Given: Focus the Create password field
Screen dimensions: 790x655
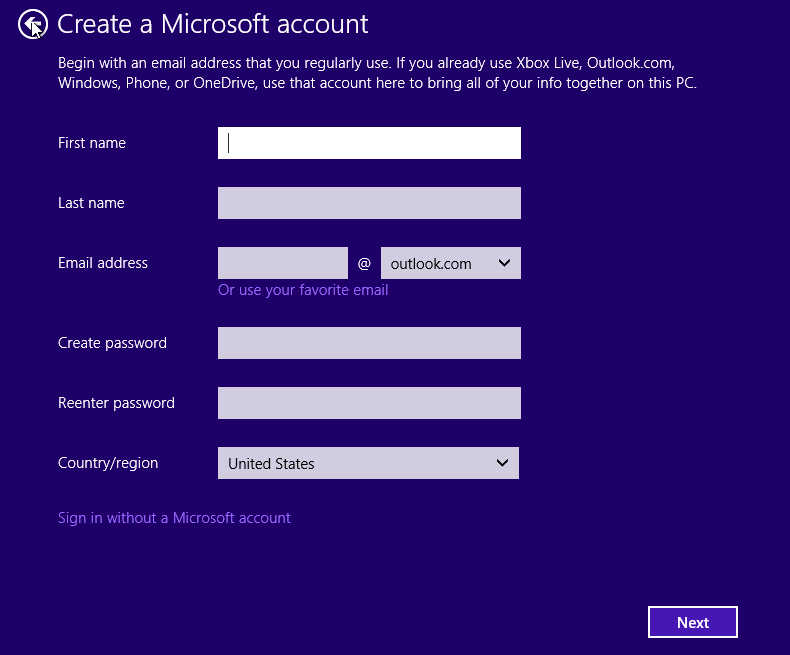Looking at the screenshot, I should 369,343.
